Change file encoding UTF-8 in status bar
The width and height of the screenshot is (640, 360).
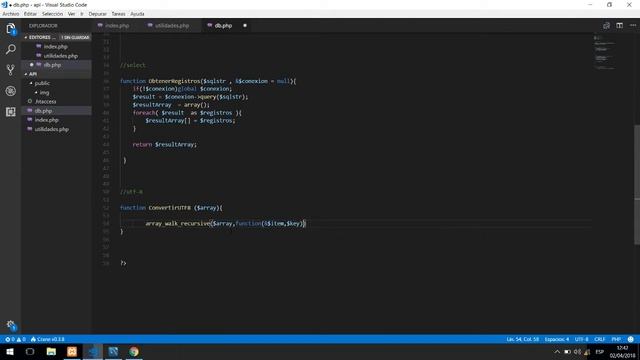click(x=582, y=339)
